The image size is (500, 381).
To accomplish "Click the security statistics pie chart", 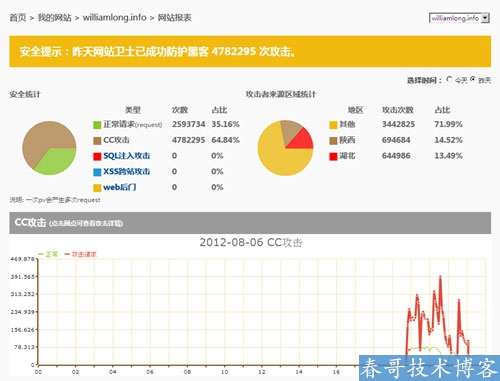I will point(49,148).
